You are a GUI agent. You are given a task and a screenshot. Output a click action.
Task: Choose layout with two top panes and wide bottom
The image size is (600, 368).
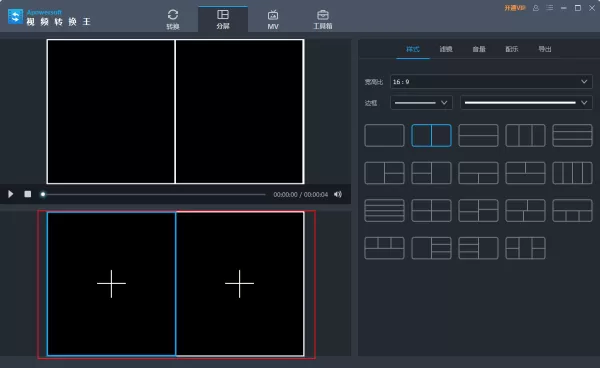click(525, 173)
